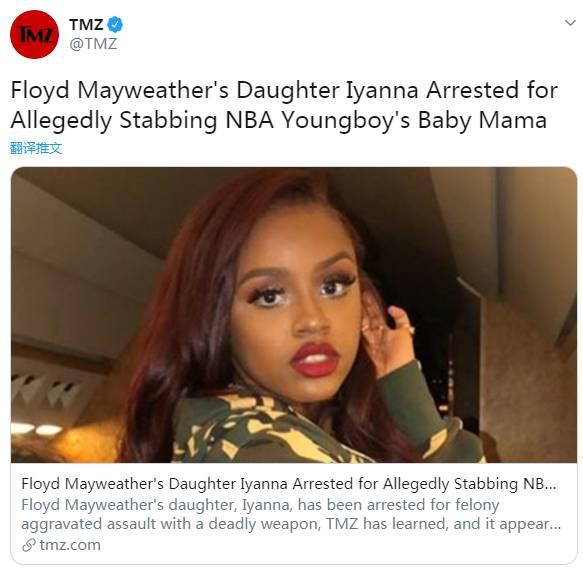Click the 'aggravated assault with a deadly weapon' line

click(171, 524)
